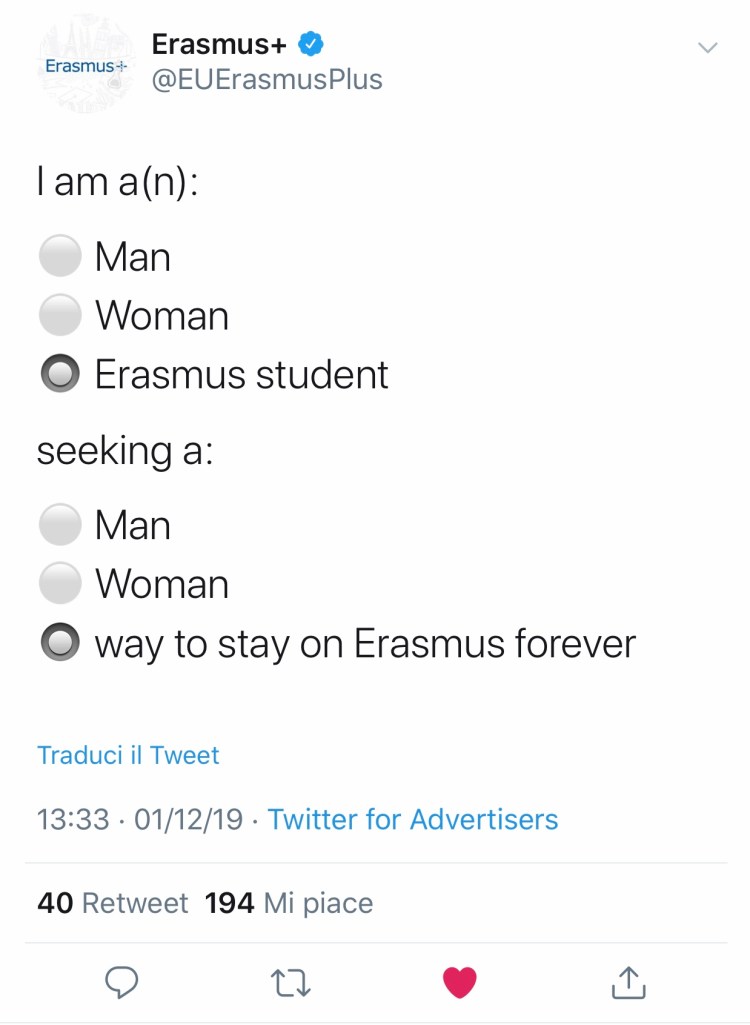This screenshot has height=1025, width=750.
Task: Open the @EUErasmusPlus handle
Action: click(x=267, y=80)
